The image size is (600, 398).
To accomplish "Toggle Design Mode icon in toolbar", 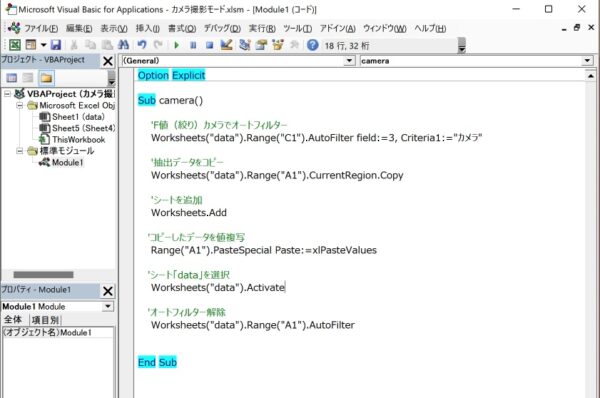I will pos(227,45).
